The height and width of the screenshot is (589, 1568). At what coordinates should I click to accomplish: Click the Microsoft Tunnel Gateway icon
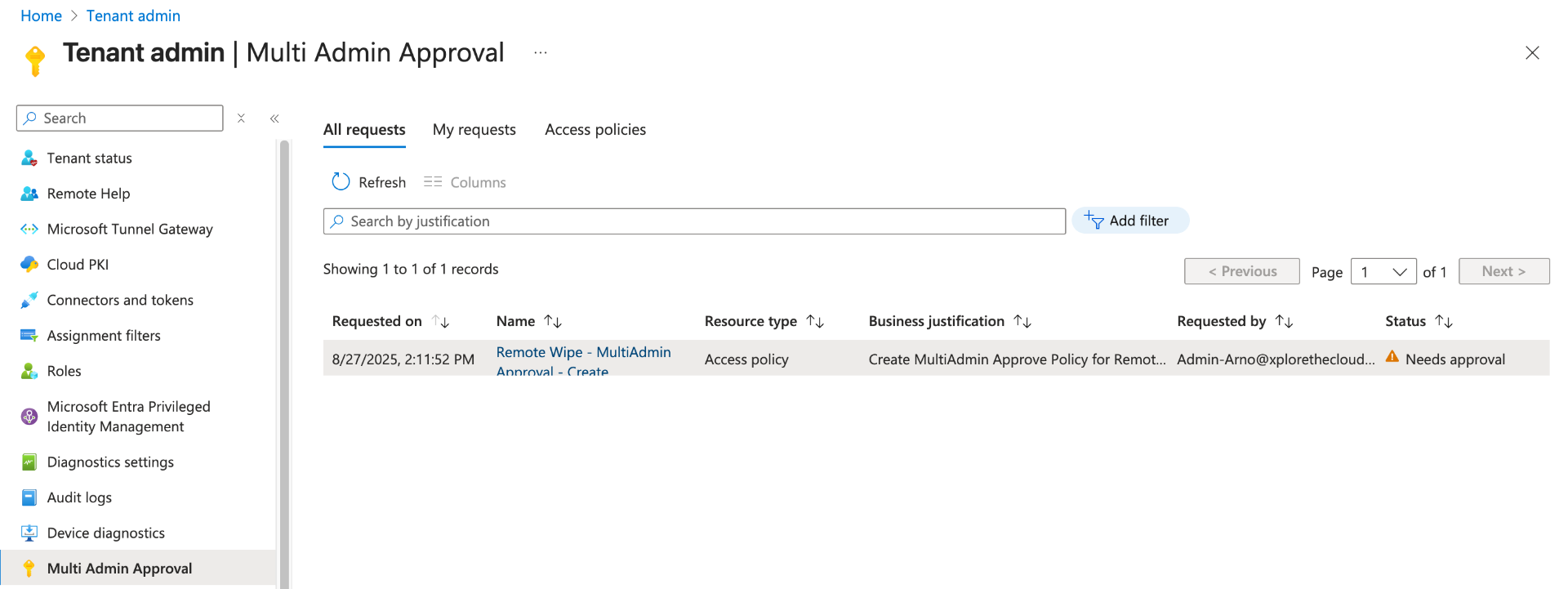29,230
